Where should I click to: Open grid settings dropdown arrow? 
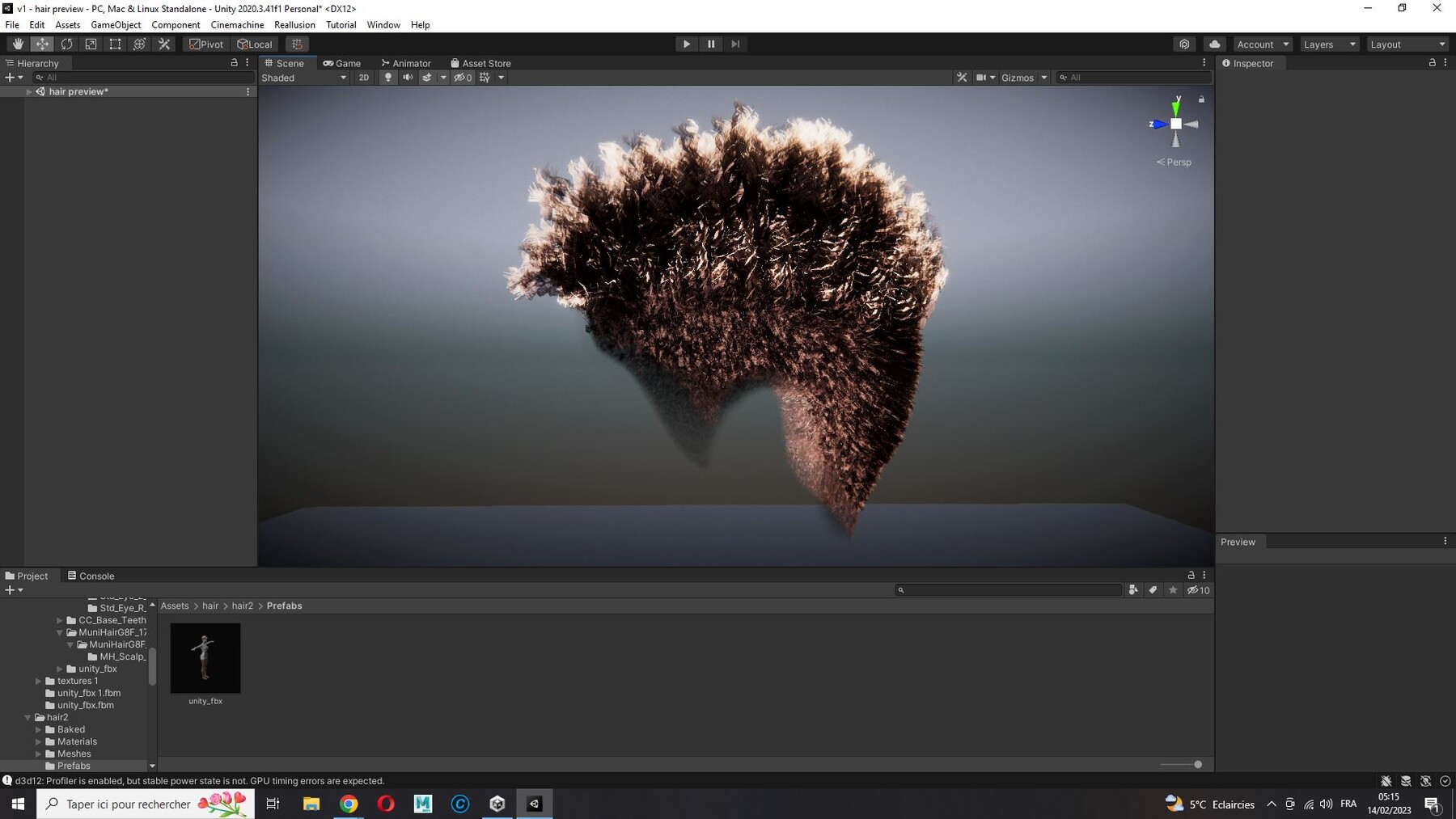coord(502,78)
